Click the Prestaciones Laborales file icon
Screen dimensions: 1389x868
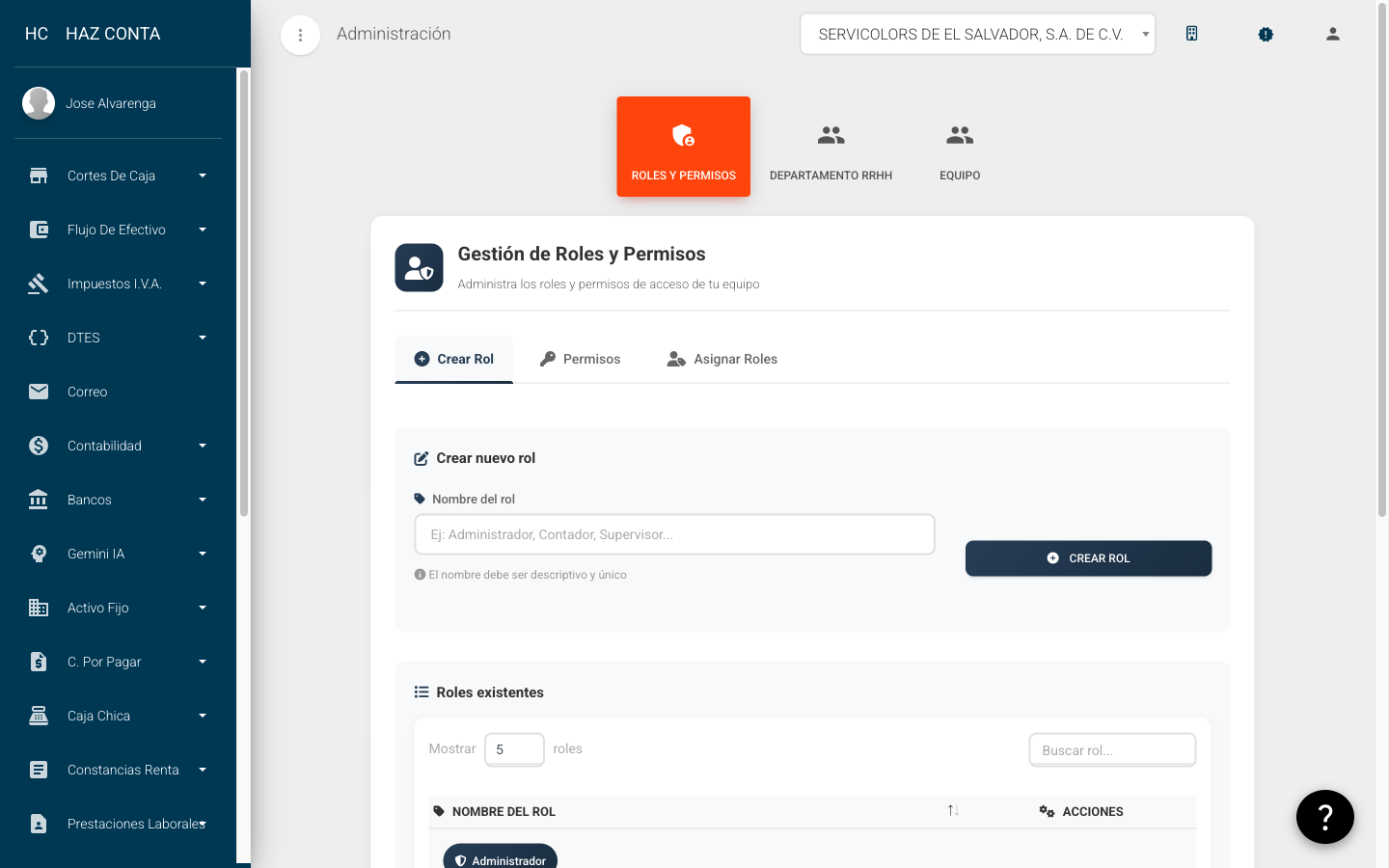tap(39, 824)
